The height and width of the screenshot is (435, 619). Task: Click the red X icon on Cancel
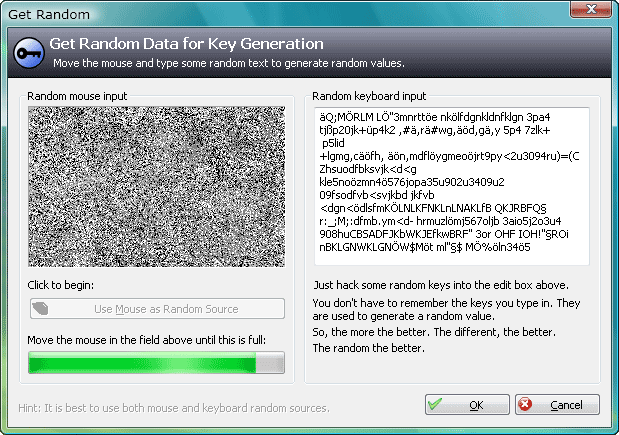tap(525, 404)
